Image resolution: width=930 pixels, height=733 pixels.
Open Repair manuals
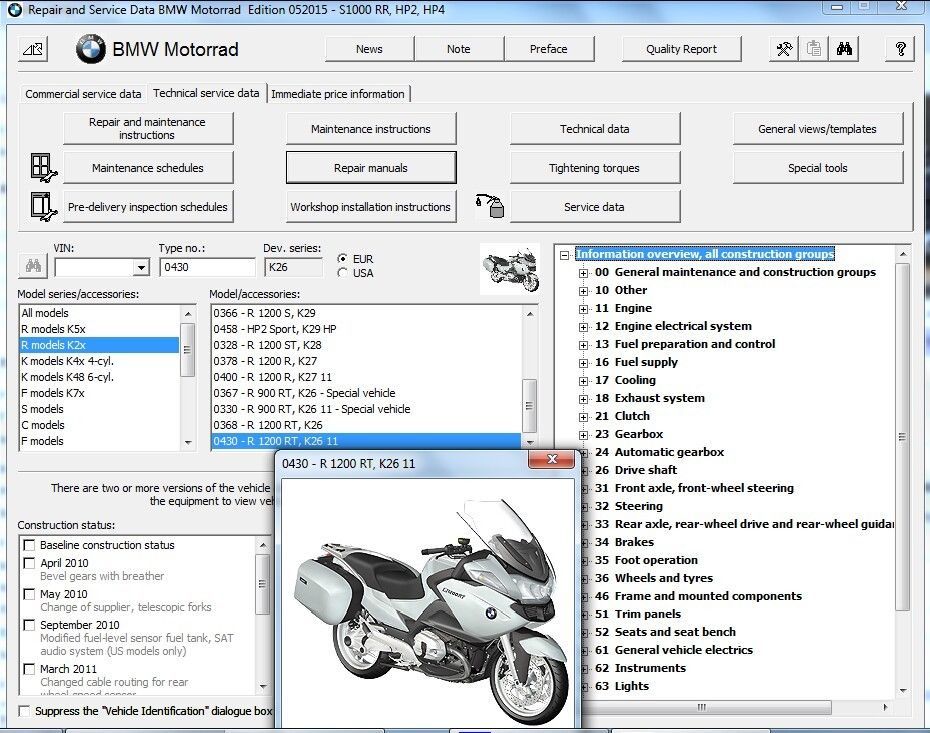371,168
